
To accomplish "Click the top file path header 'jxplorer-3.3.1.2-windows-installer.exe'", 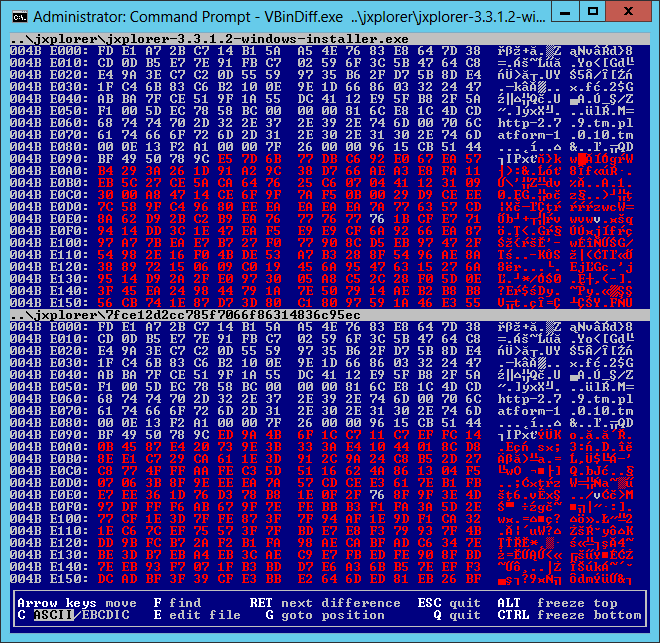I will pos(257,39).
